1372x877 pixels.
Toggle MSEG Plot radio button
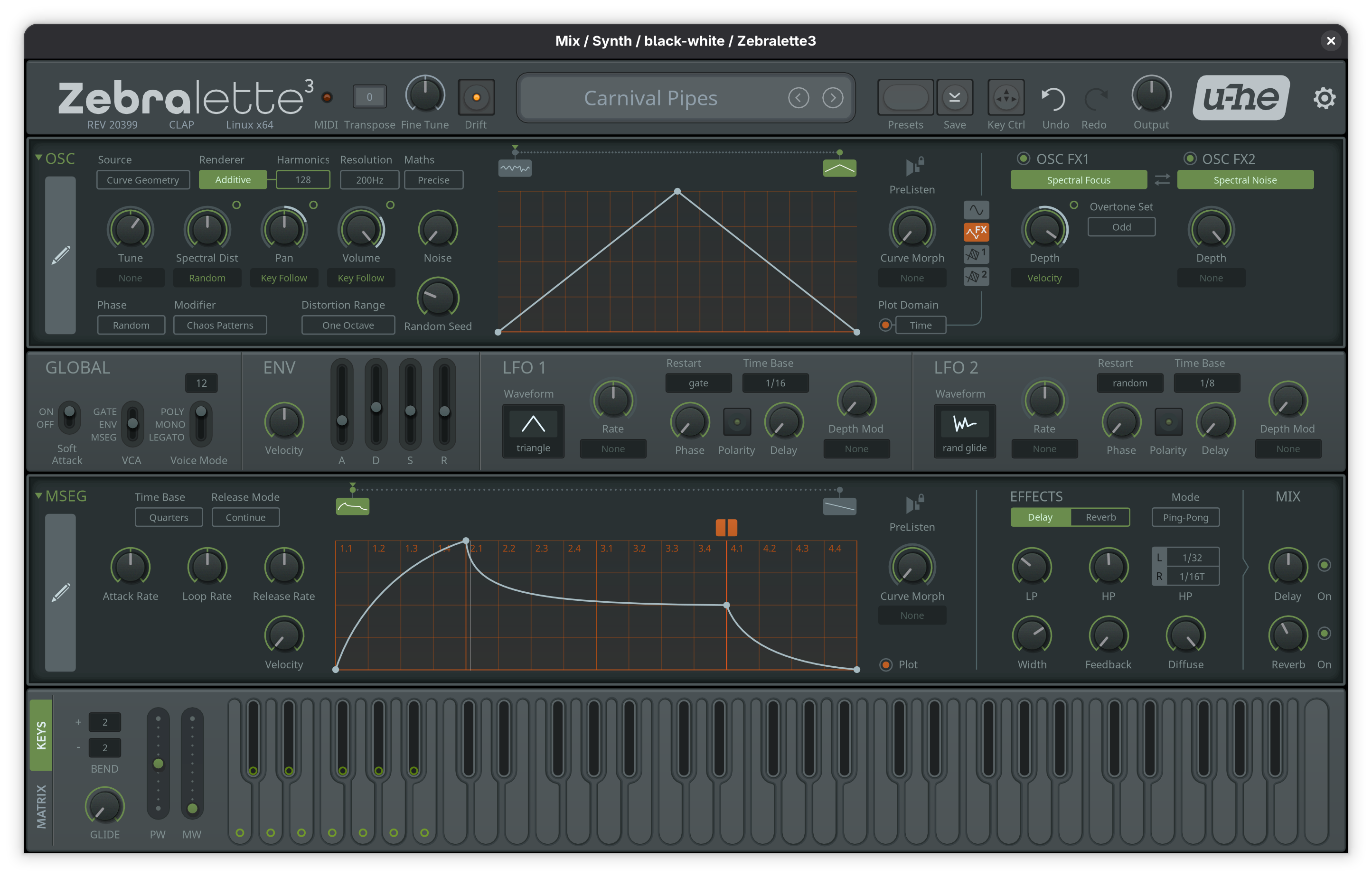[x=886, y=664]
